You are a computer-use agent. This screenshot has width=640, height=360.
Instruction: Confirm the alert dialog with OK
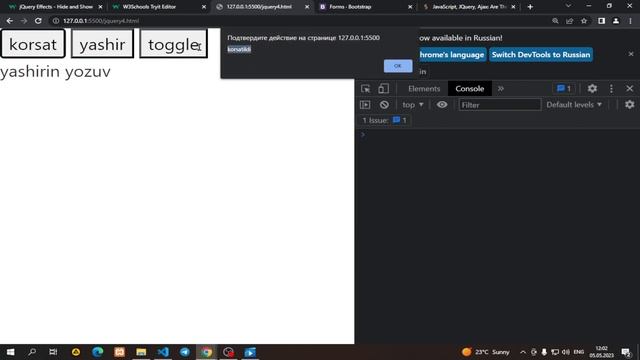[x=398, y=66]
